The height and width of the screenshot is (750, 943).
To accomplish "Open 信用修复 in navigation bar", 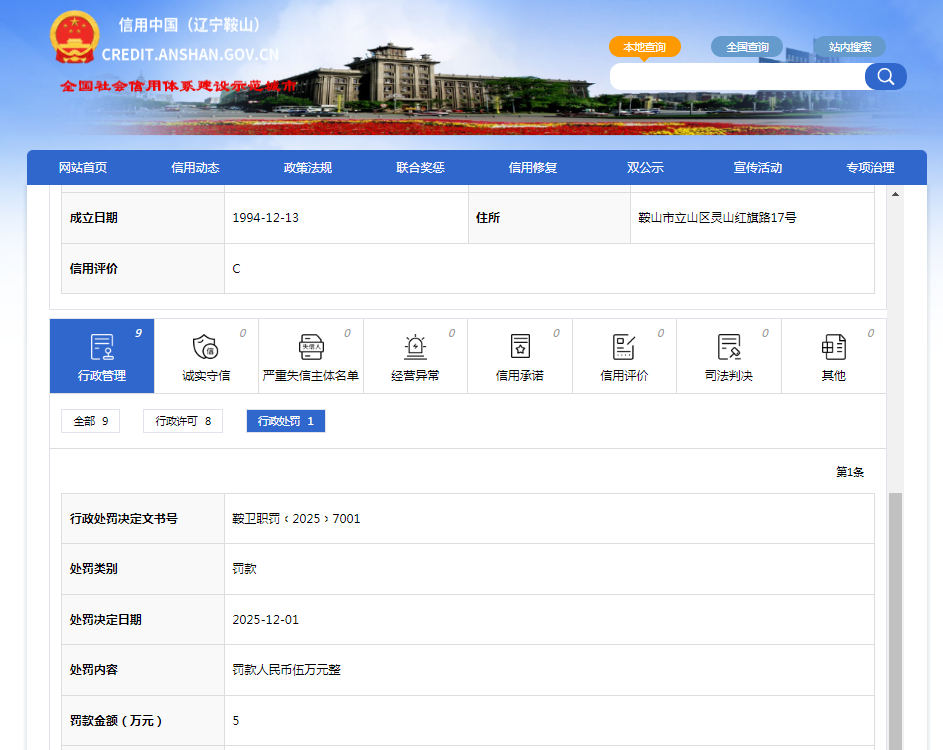I will (532, 168).
